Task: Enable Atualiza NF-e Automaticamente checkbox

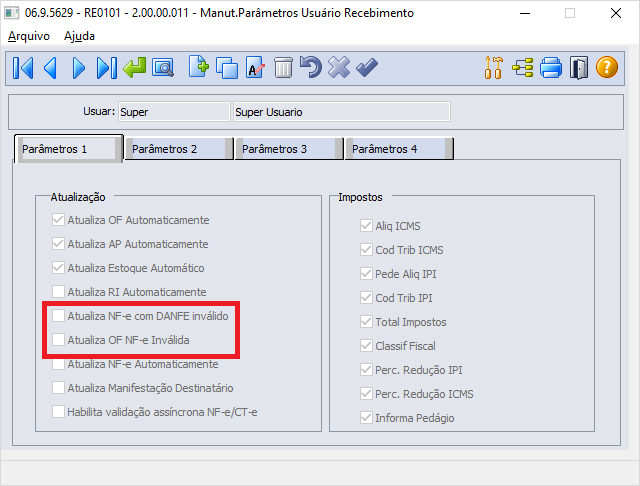Action: coord(58,364)
